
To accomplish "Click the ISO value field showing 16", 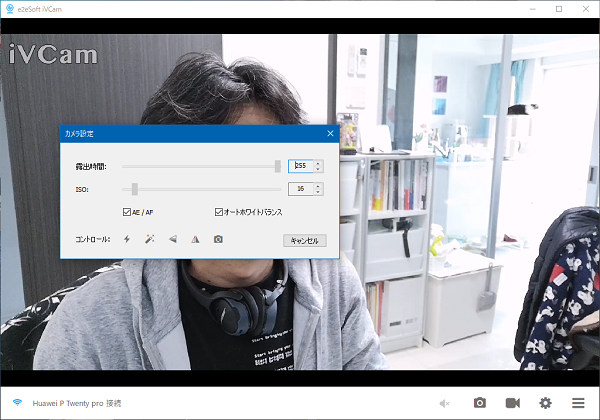I will (301, 189).
